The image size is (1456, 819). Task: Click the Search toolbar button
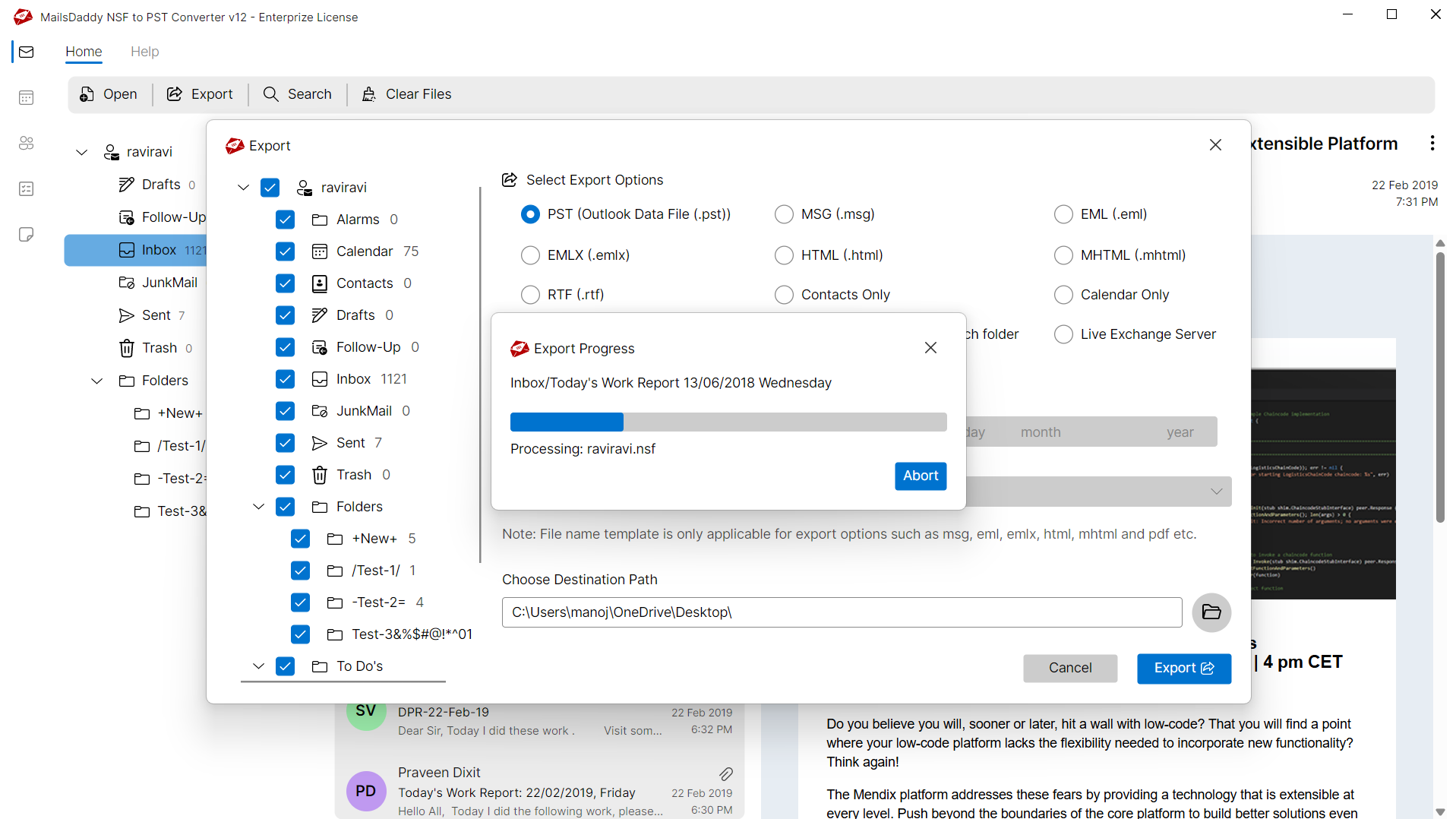point(298,94)
